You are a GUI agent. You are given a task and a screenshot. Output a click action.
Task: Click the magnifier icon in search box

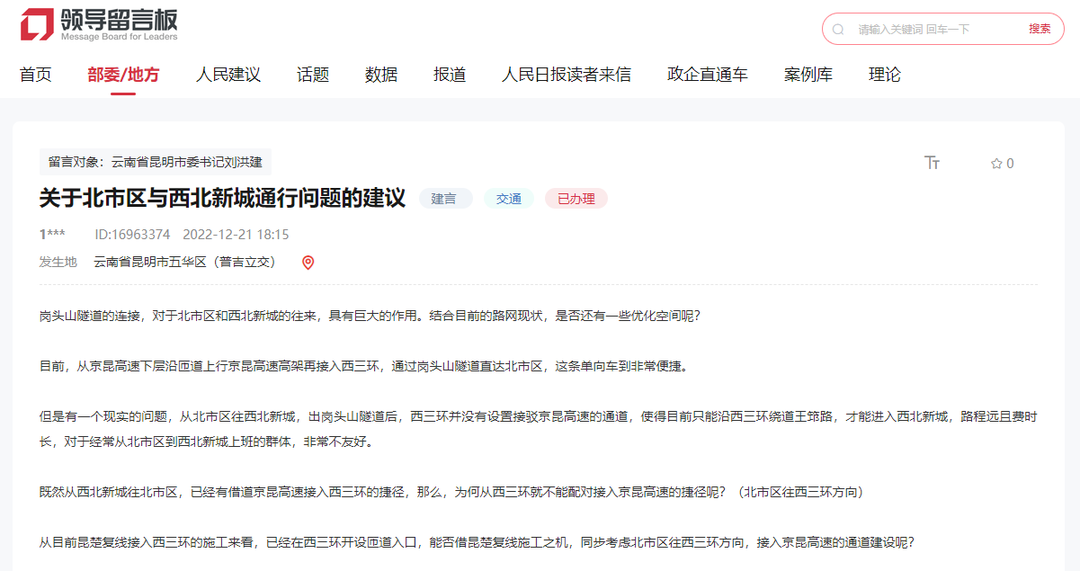pos(838,30)
